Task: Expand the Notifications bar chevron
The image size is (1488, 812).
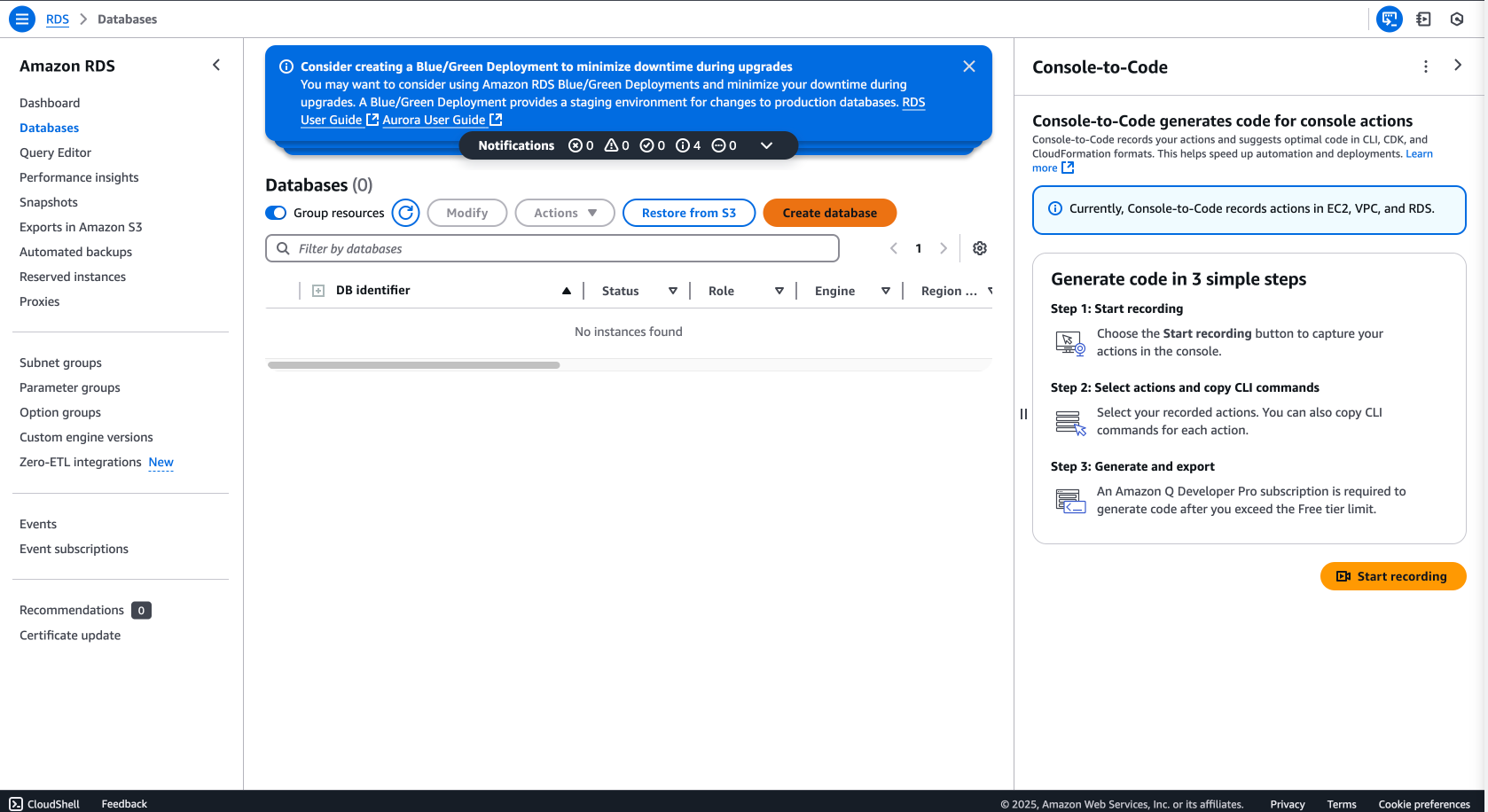Action: click(767, 145)
